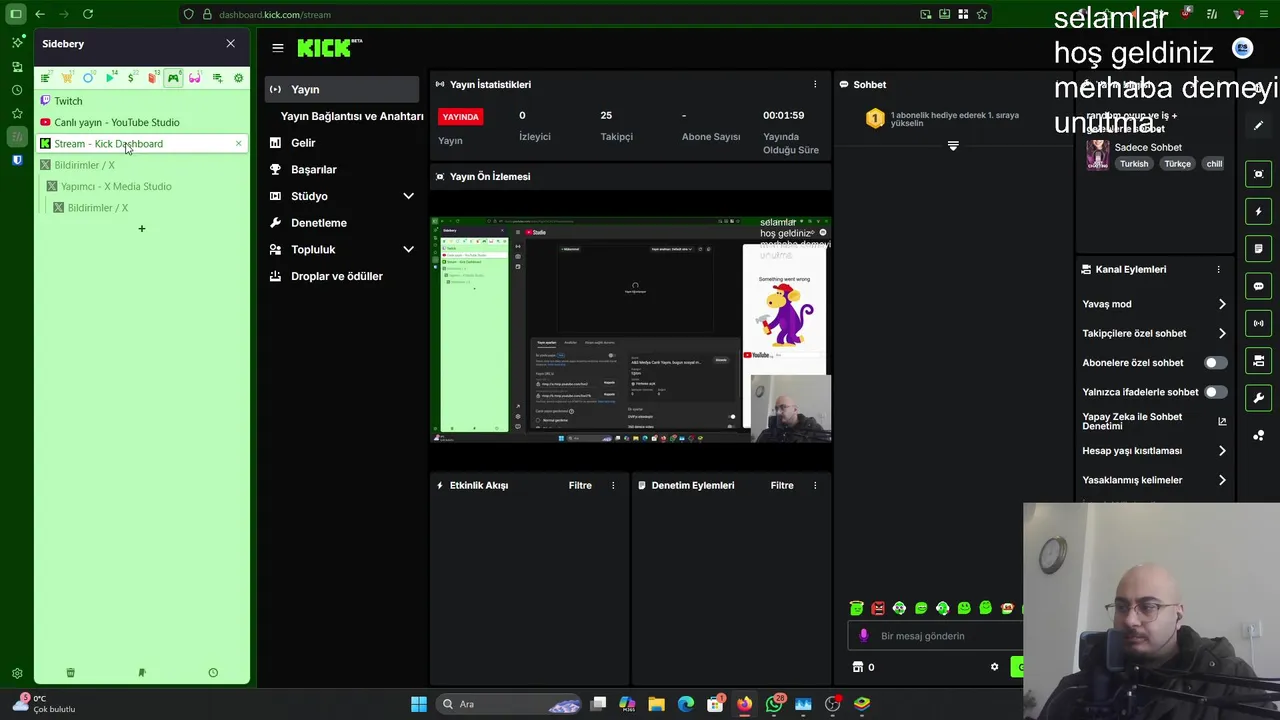Open Sidebery settings gear in panel bar
This screenshot has width=1280, height=720.
coord(238,78)
